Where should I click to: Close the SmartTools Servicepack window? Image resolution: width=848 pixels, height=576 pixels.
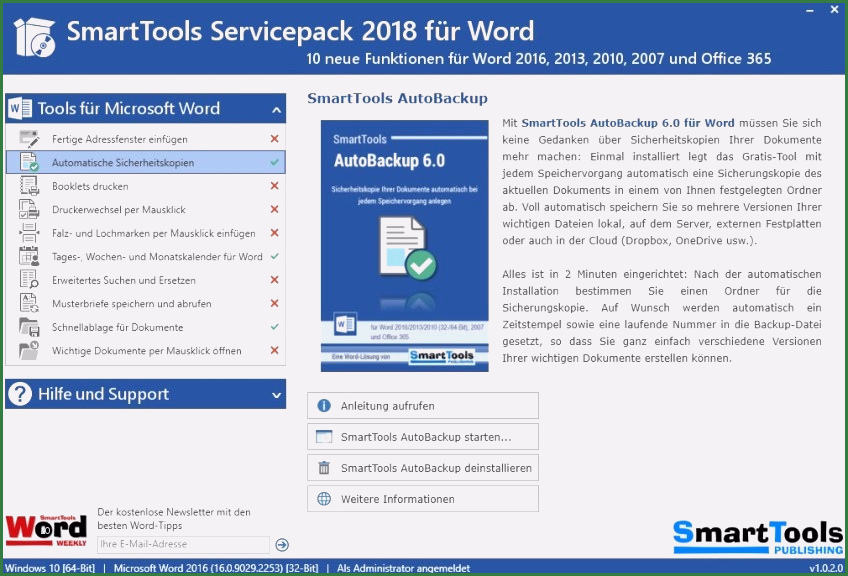pos(834,10)
